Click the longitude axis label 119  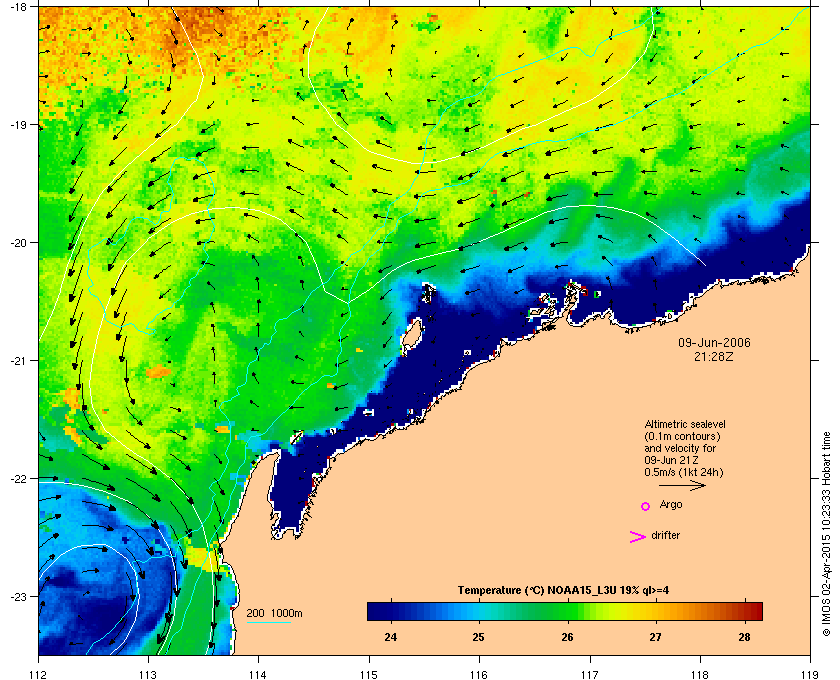click(x=810, y=675)
